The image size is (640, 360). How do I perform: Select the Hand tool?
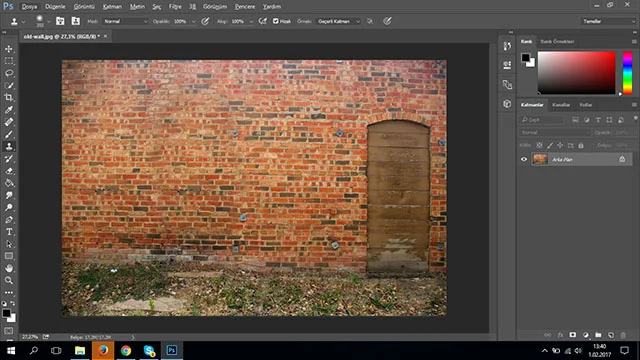[x=9, y=269]
